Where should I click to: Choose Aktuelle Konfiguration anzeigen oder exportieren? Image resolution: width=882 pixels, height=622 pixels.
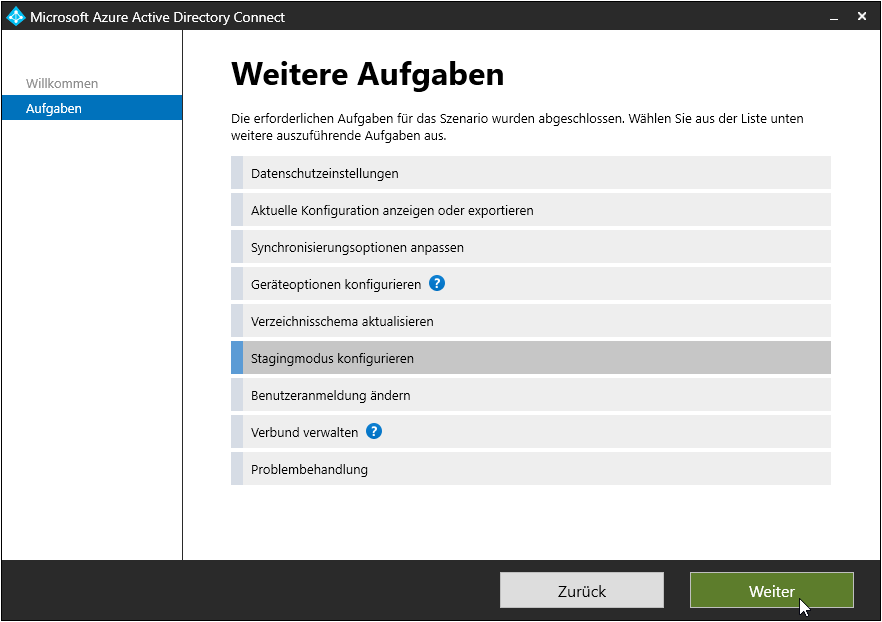[x=530, y=210]
